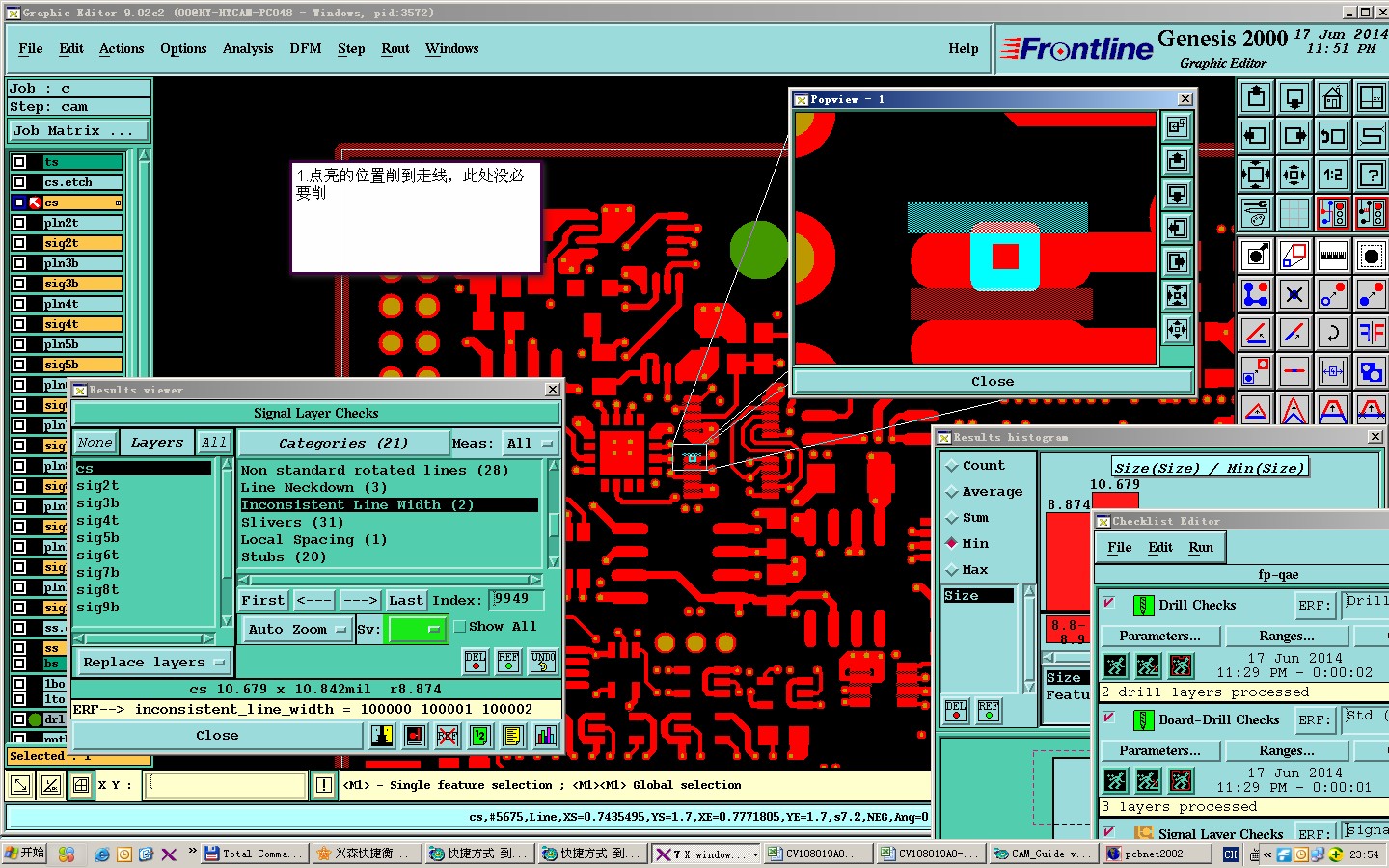Open the Auto Zoom dropdown
1389x868 pixels.
tap(296, 629)
